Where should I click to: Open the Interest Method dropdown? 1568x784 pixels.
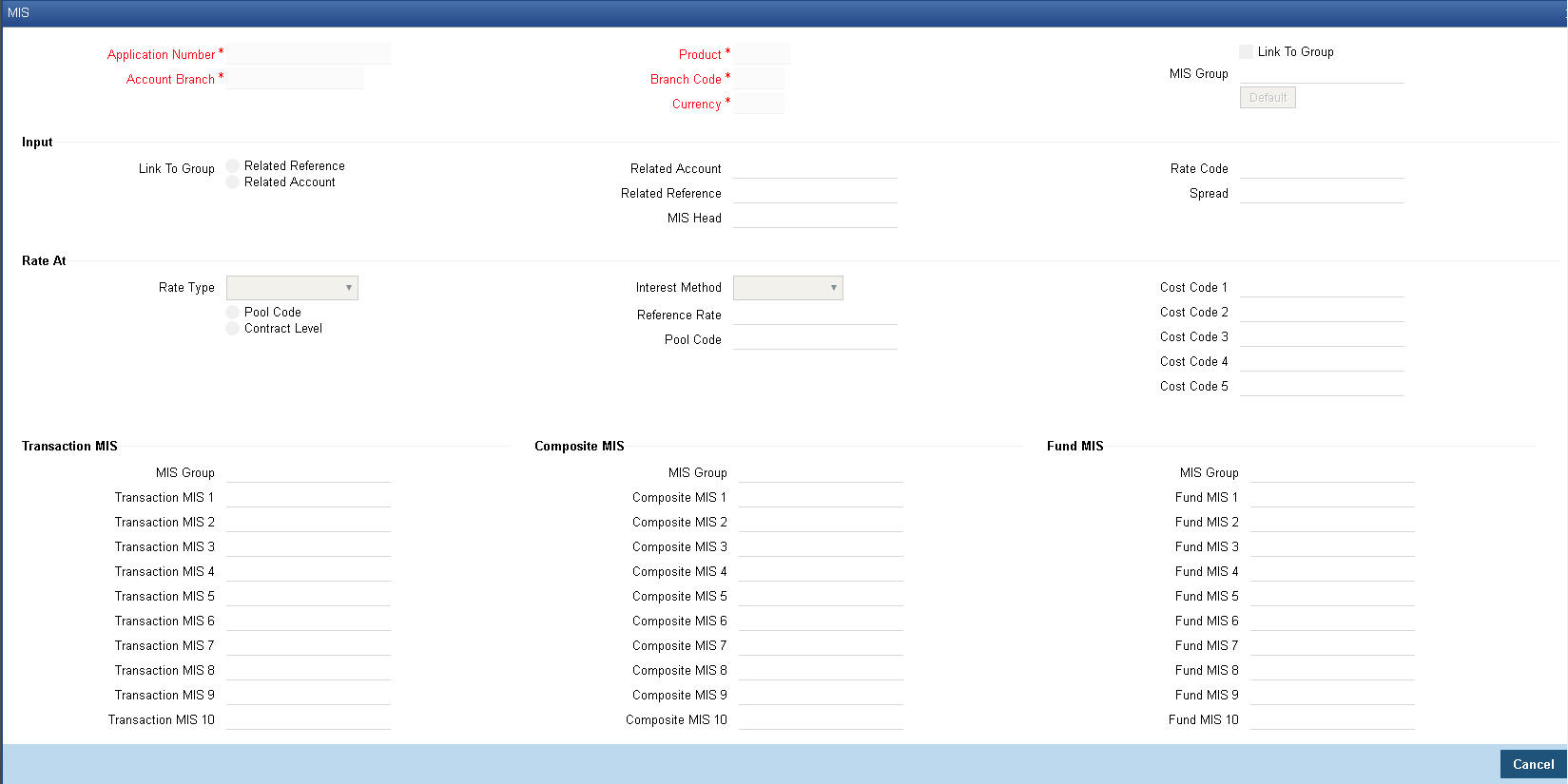[788, 288]
